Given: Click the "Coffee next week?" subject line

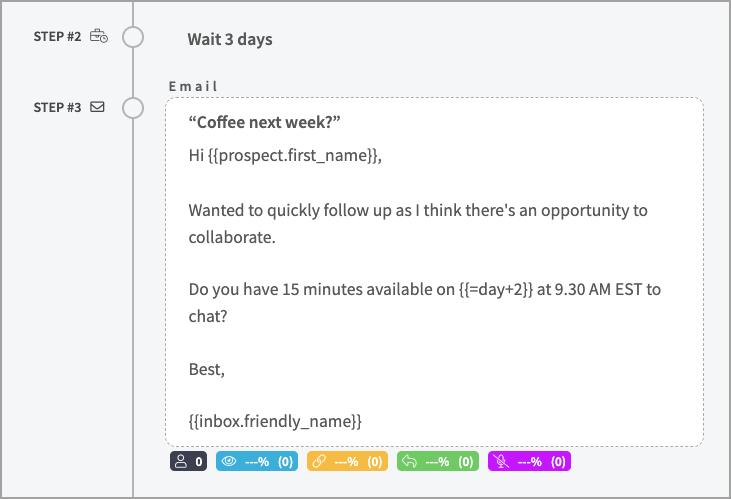Looking at the screenshot, I should pyautogui.click(x=265, y=122).
